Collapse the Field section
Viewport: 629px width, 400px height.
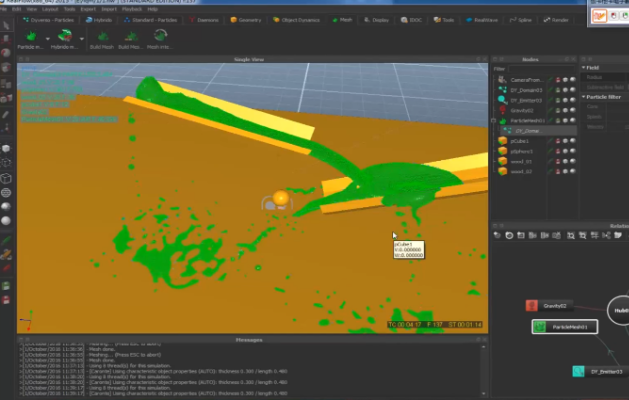(584, 67)
